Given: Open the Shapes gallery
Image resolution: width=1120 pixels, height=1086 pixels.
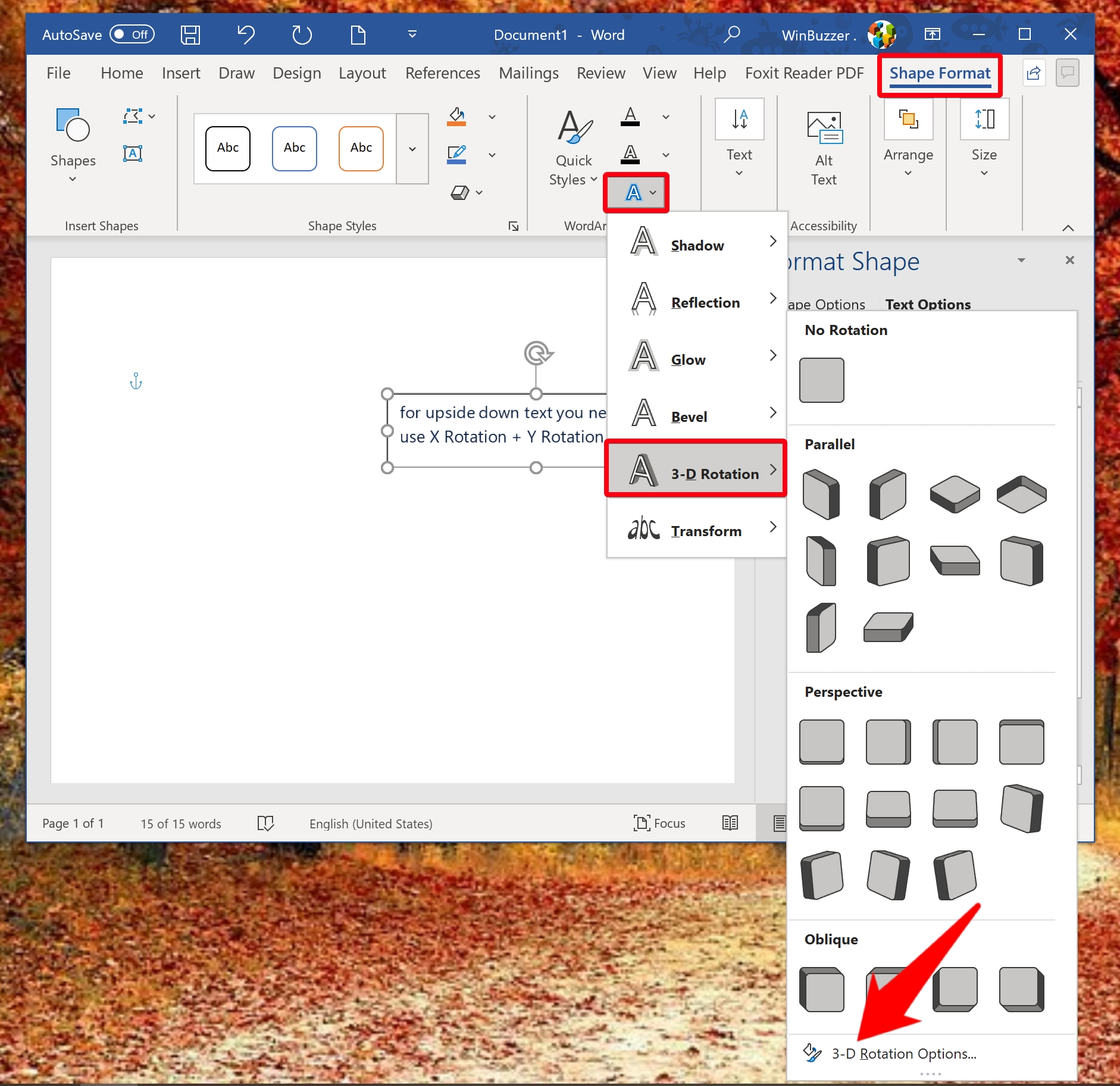Looking at the screenshot, I should coord(73,146).
